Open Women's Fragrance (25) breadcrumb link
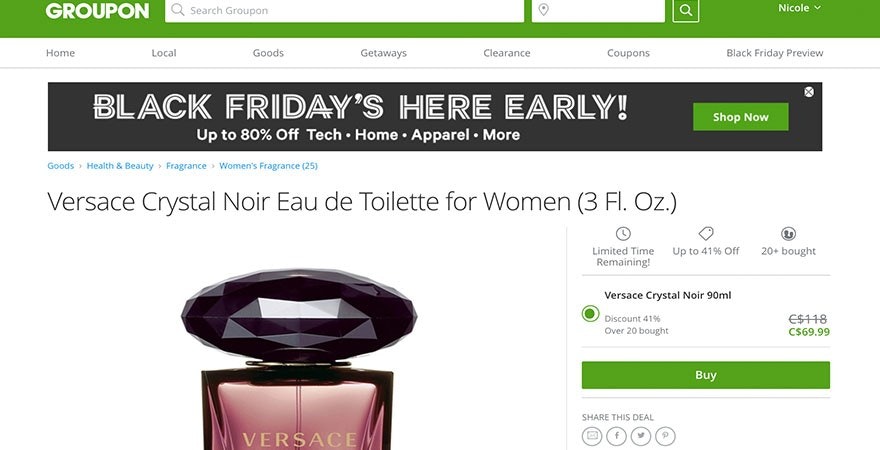 [x=268, y=166]
